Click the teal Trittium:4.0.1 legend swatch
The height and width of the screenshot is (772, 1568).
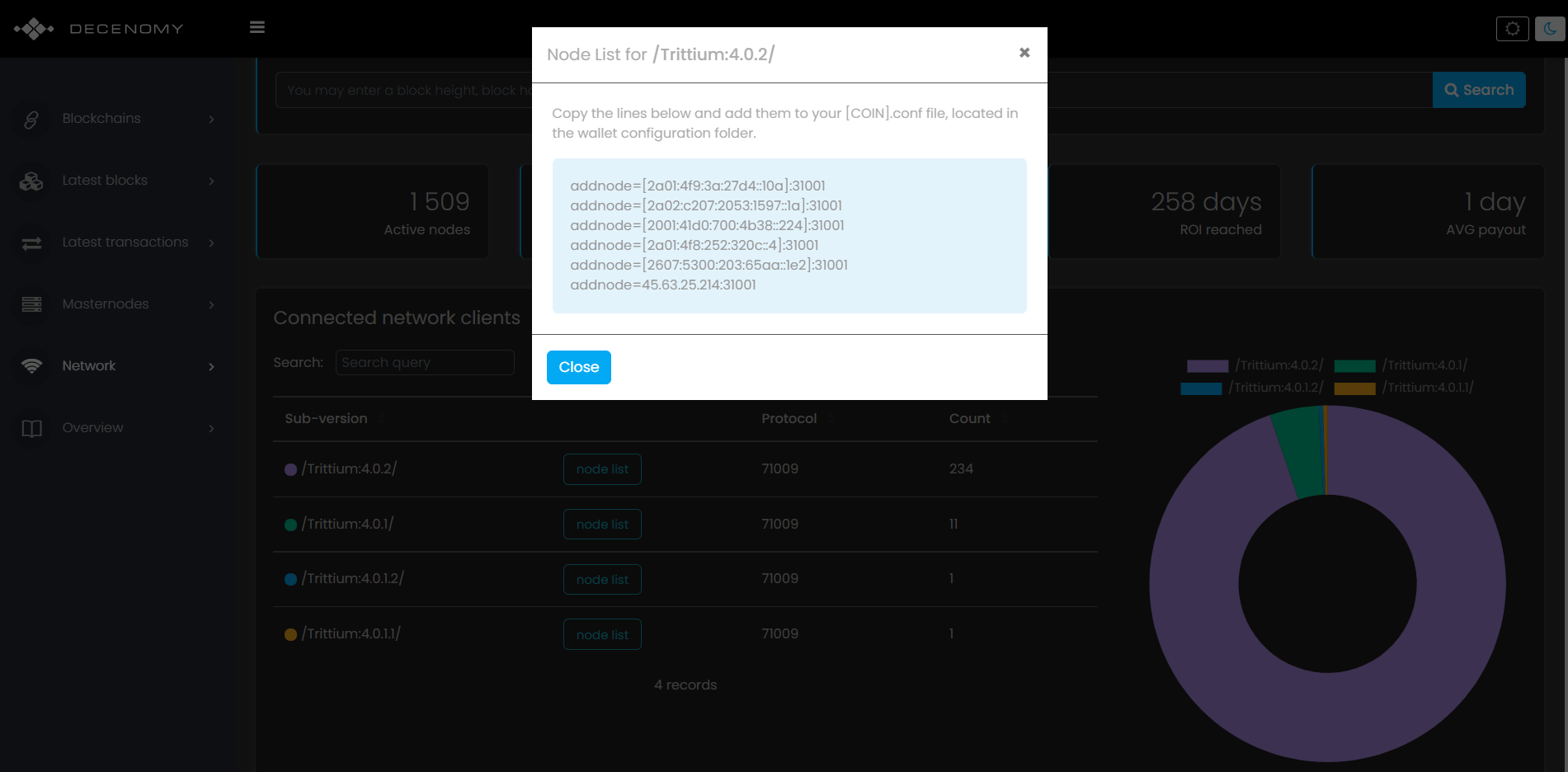[x=1354, y=366]
